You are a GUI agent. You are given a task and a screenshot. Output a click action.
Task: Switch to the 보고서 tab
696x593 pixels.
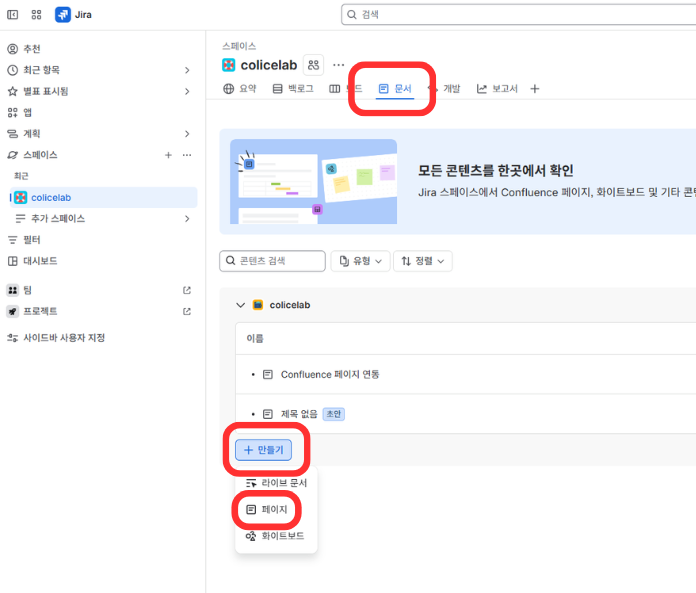pyautogui.click(x=497, y=89)
